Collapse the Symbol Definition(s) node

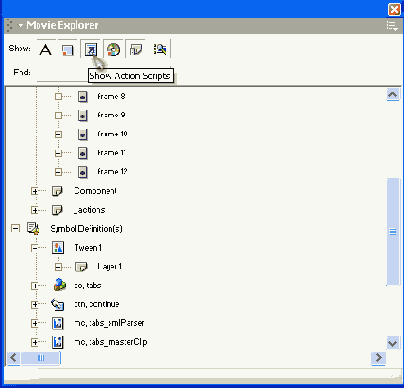pyautogui.click(x=15, y=228)
